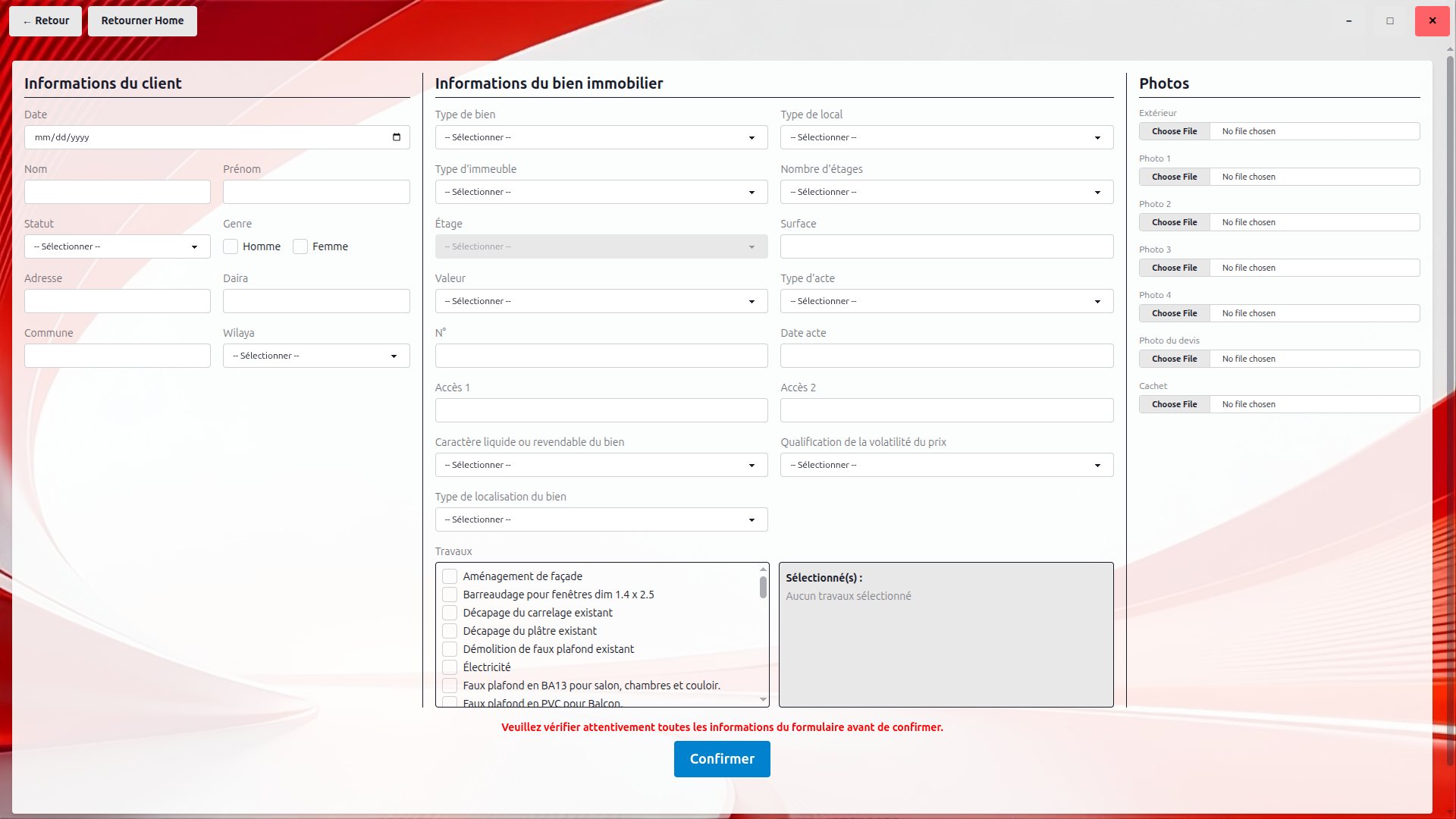The image size is (1456, 819).
Task: Open the calendar picker in Date field
Action: [x=397, y=137]
